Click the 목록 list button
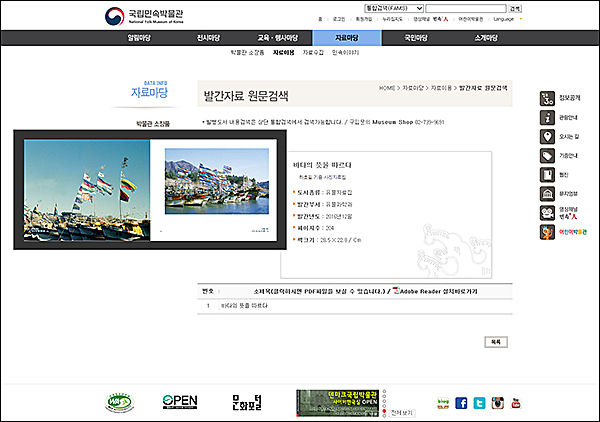 tap(496, 342)
